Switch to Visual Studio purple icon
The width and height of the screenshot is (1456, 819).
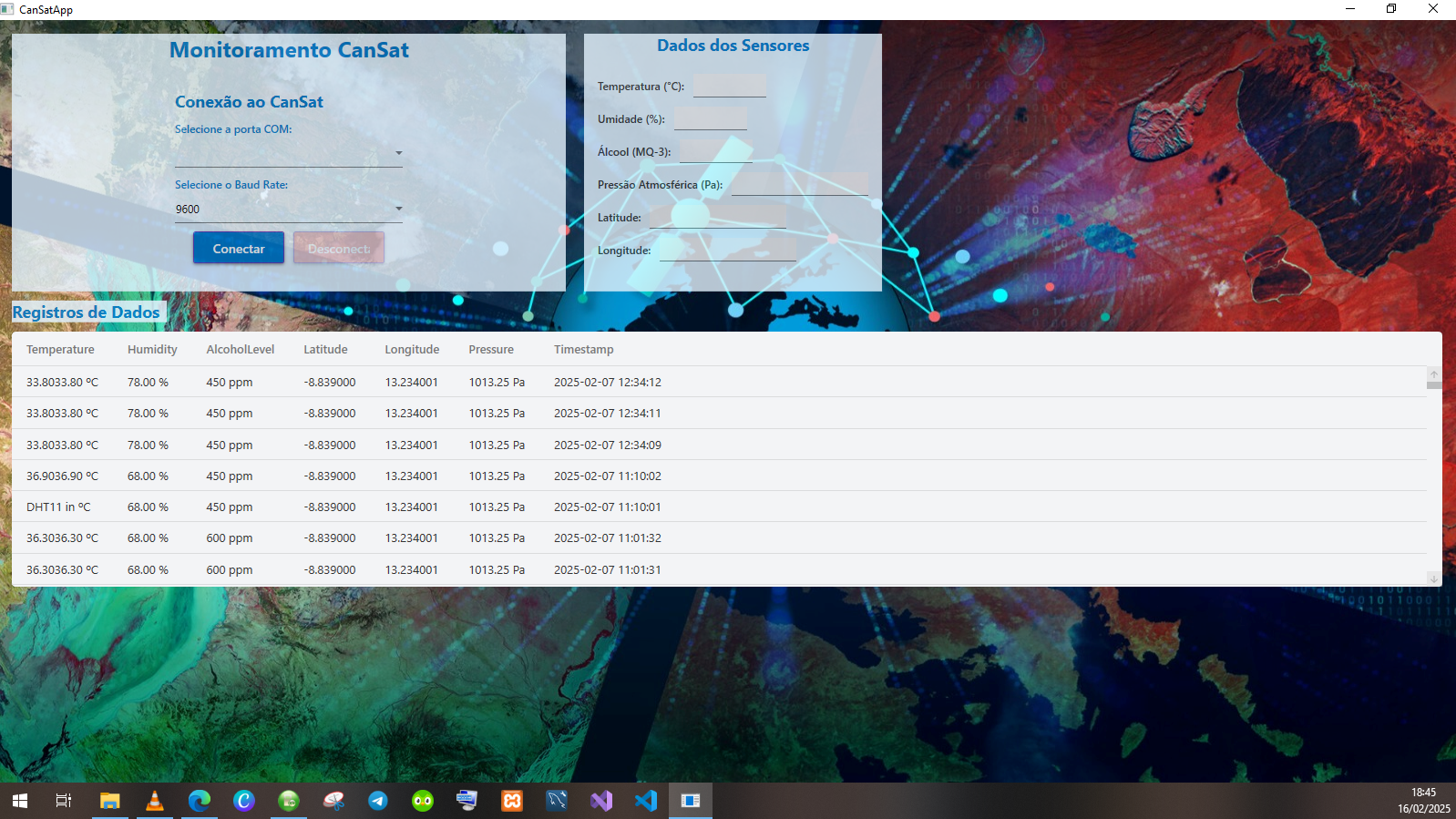coord(601,801)
